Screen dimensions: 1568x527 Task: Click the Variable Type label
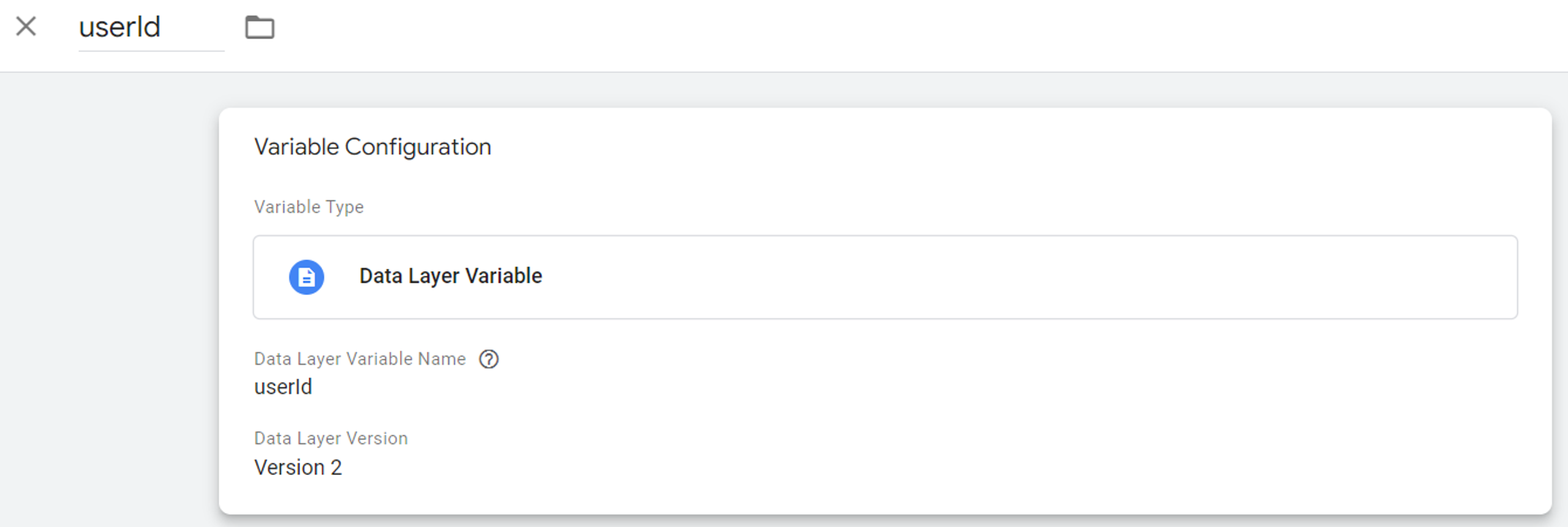point(309,207)
